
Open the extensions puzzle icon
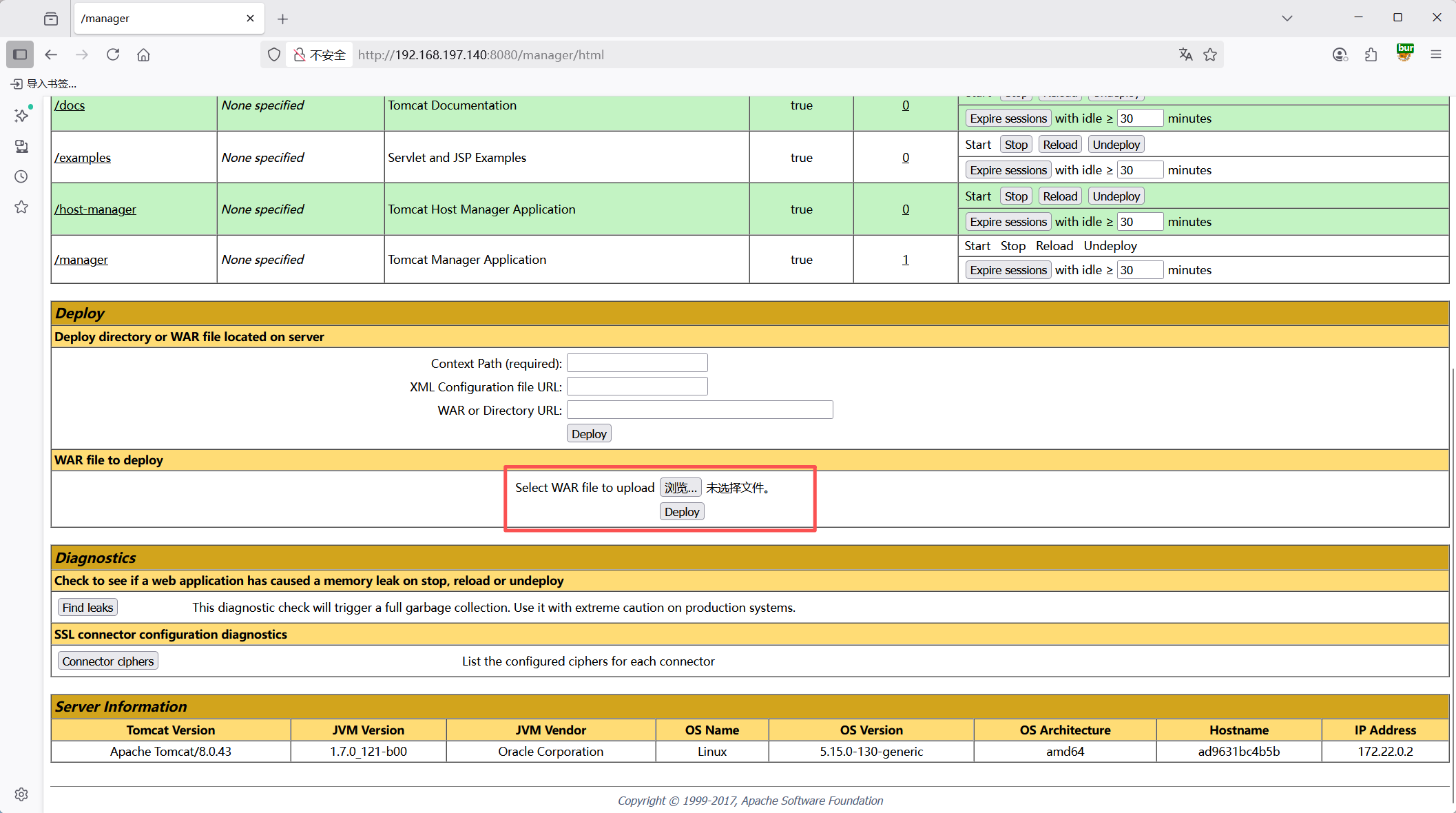click(1371, 54)
